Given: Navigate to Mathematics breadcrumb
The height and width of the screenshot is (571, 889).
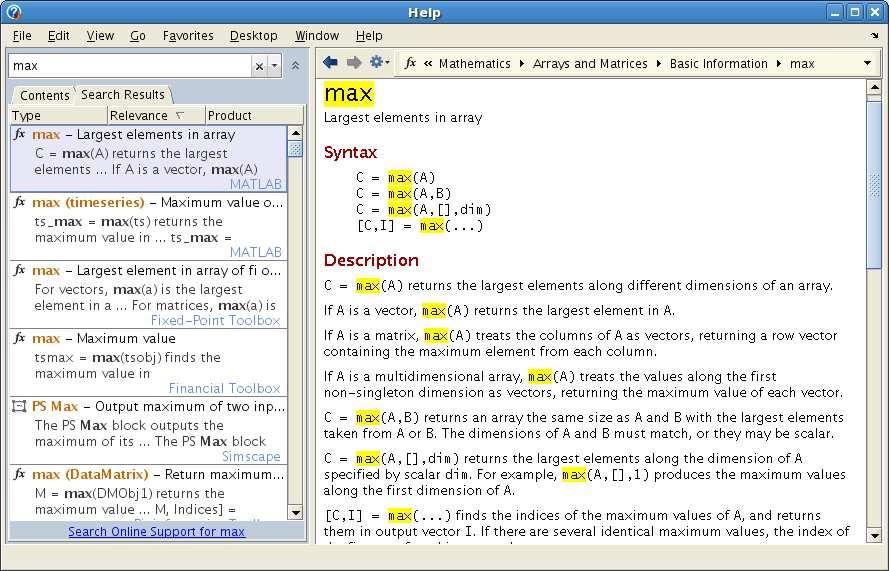Looking at the screenshot, I should [x=475, y=64].
